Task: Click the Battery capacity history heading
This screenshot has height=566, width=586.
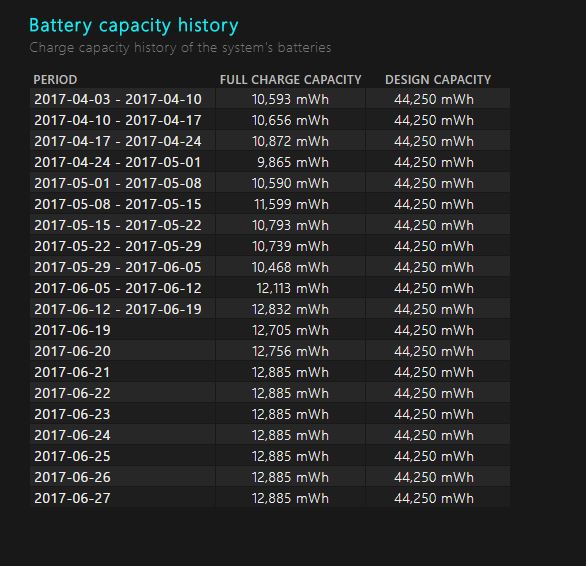Action: [x=133, y=26]
